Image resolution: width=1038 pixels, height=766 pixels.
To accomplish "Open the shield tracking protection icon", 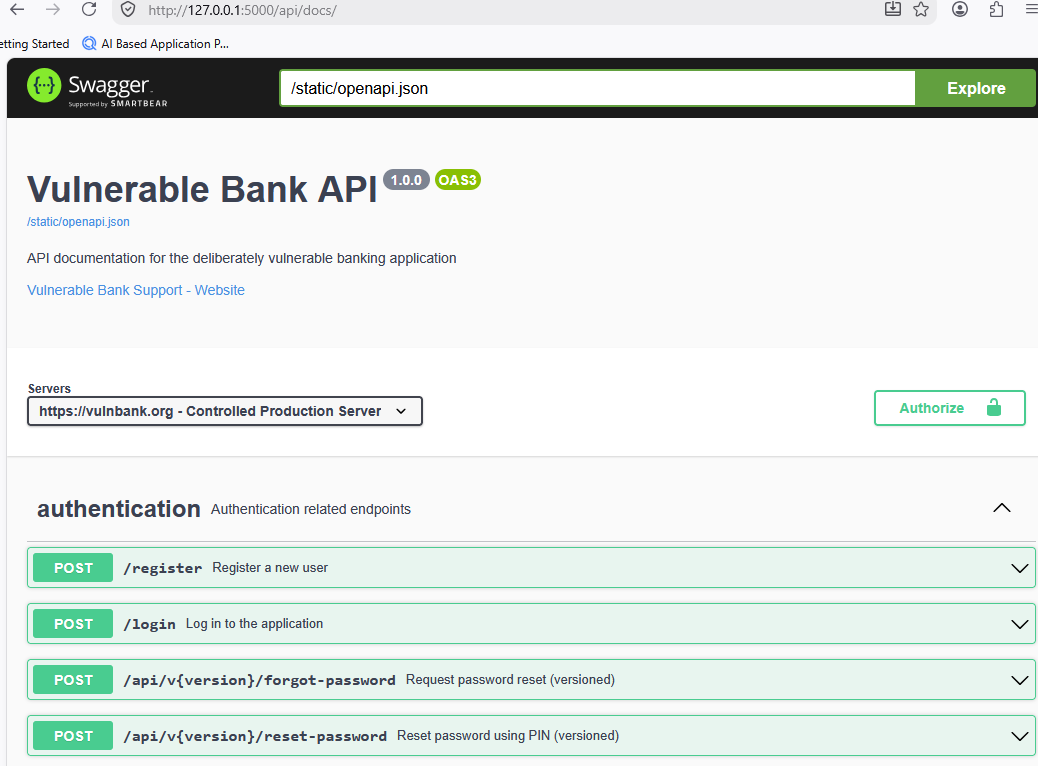I will (128, 10).
